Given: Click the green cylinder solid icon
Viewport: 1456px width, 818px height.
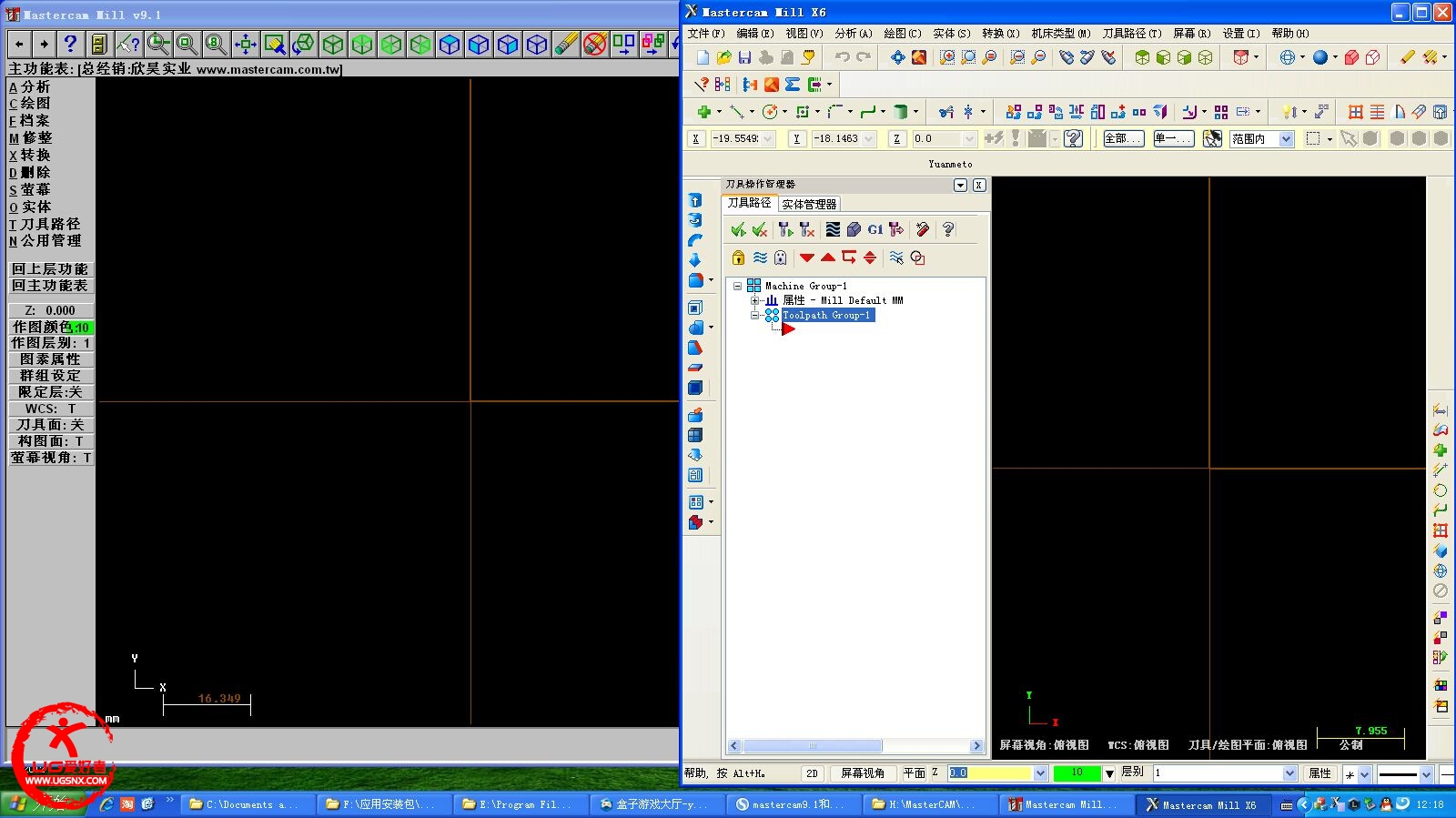Looking at the screenshot, I should (900, 112).
